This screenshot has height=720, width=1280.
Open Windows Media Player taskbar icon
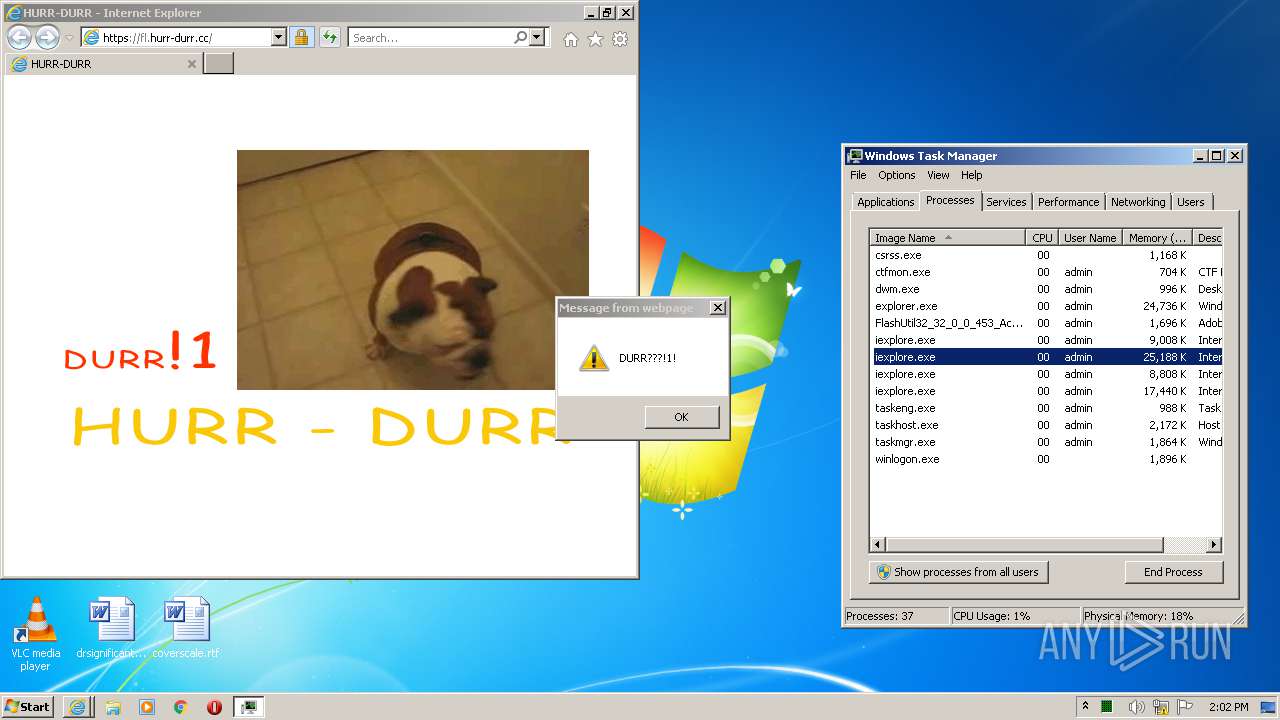[x=147, y=707]
